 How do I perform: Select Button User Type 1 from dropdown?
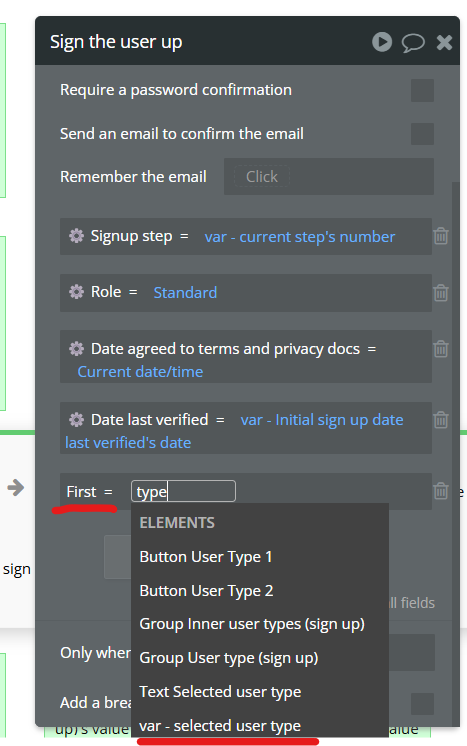pos(260,557)
